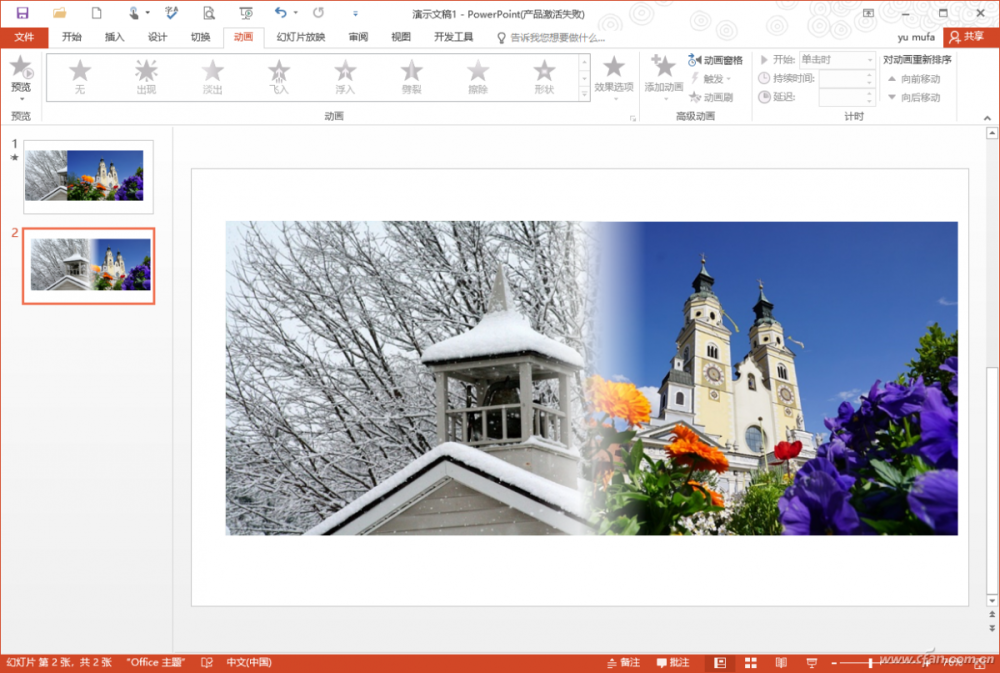The width and height of the screenshot is (1000, 673).
Task: Expand the animation gallery more button
Action: pos(584,94)
